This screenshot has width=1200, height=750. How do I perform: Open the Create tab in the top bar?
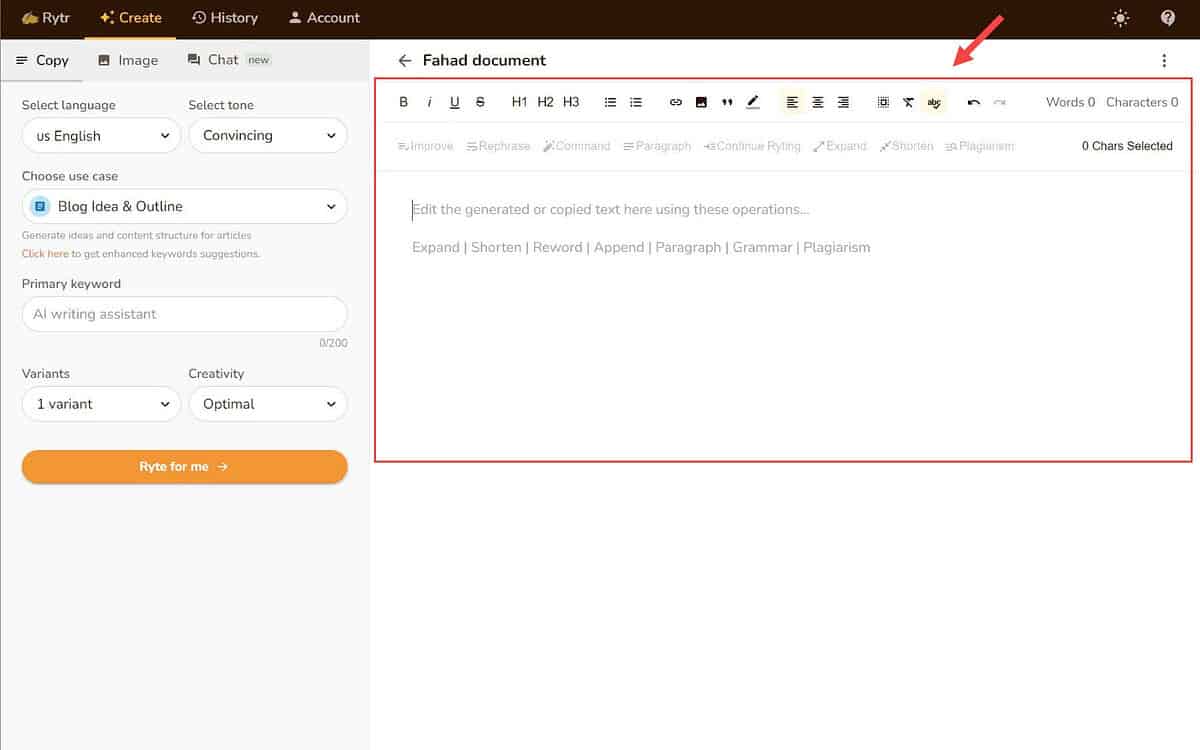pos(131,17)
